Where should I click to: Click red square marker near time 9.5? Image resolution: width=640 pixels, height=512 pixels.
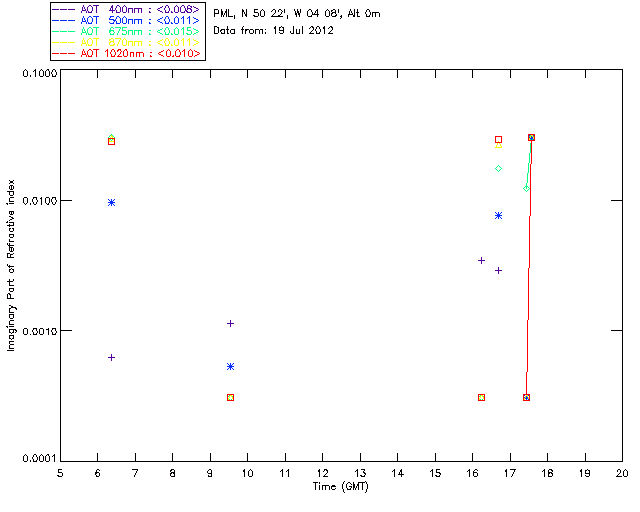230,398
